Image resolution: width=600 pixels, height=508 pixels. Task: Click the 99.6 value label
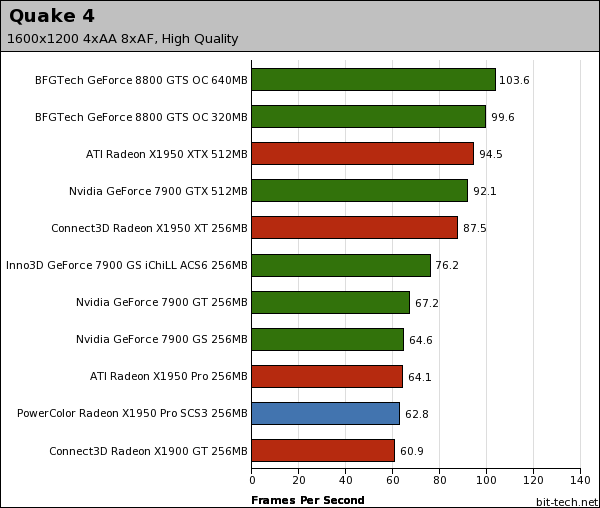point(503,117)
